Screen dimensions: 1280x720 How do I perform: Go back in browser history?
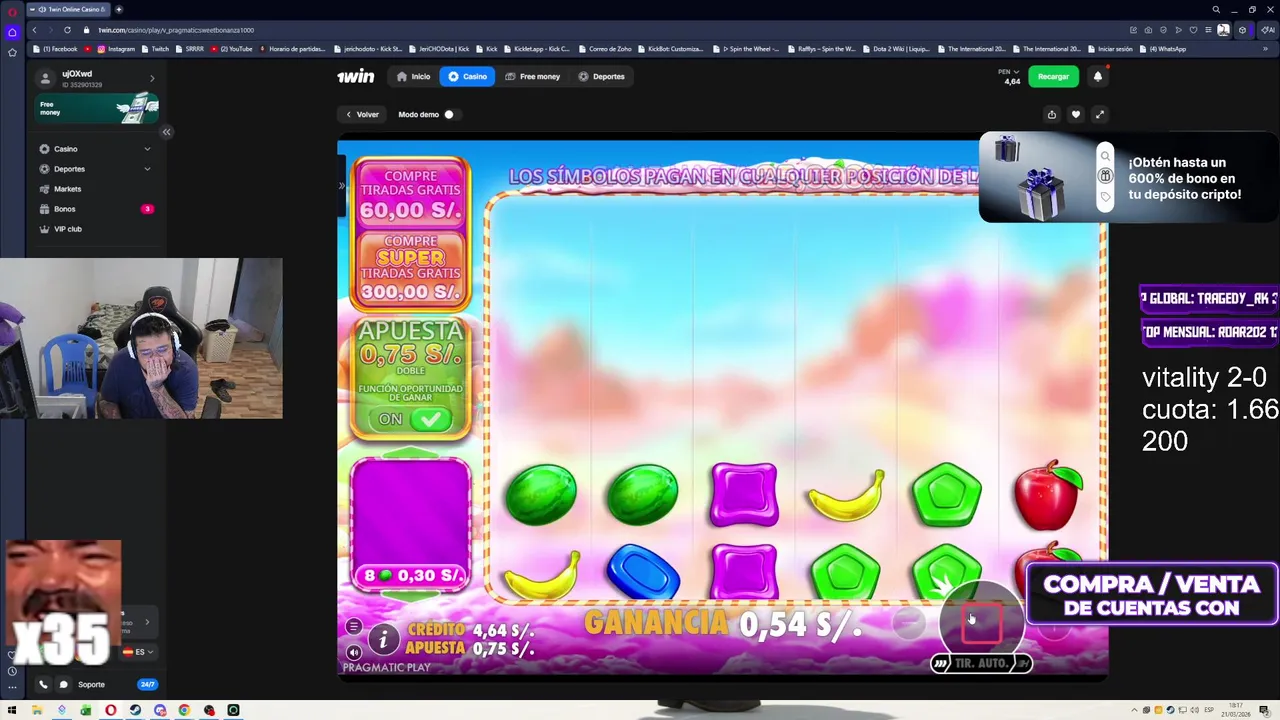point(34,30)
